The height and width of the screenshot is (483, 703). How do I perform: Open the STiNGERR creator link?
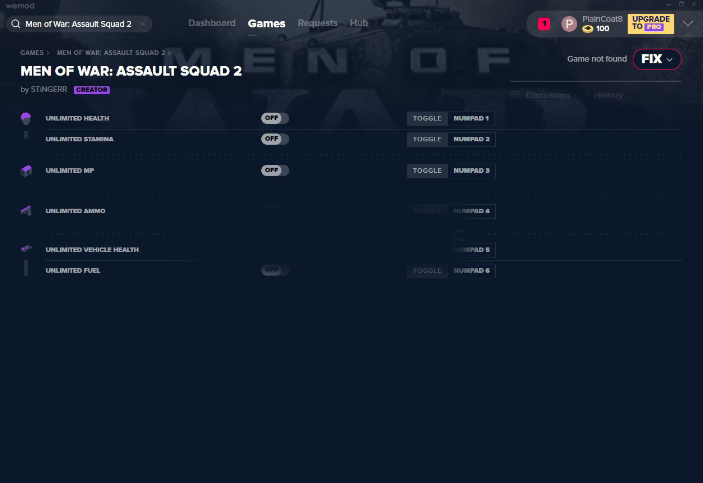pyautogui.click(x=49, y=89)
